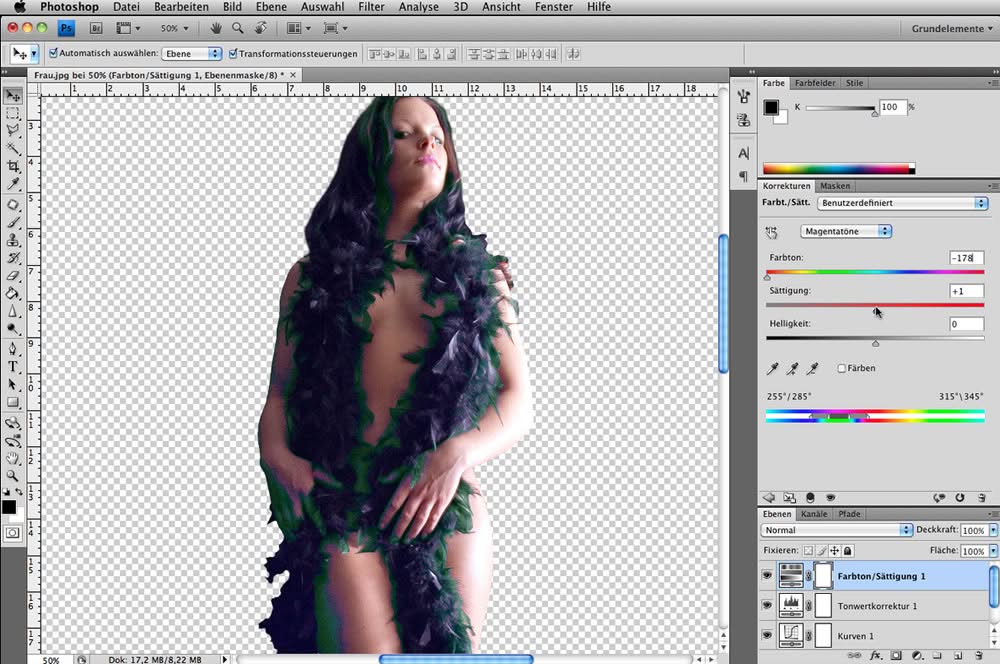Image resolution: width=1000 pixels, height=664 pixels.
Task: Open the 'Magentatöne' color range dropdown
Action: (846, 232)
